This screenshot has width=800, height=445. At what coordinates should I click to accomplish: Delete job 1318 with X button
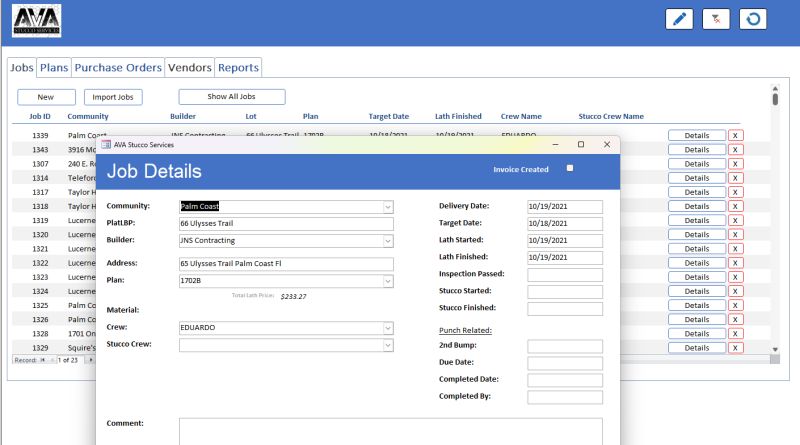coord(735,206)
